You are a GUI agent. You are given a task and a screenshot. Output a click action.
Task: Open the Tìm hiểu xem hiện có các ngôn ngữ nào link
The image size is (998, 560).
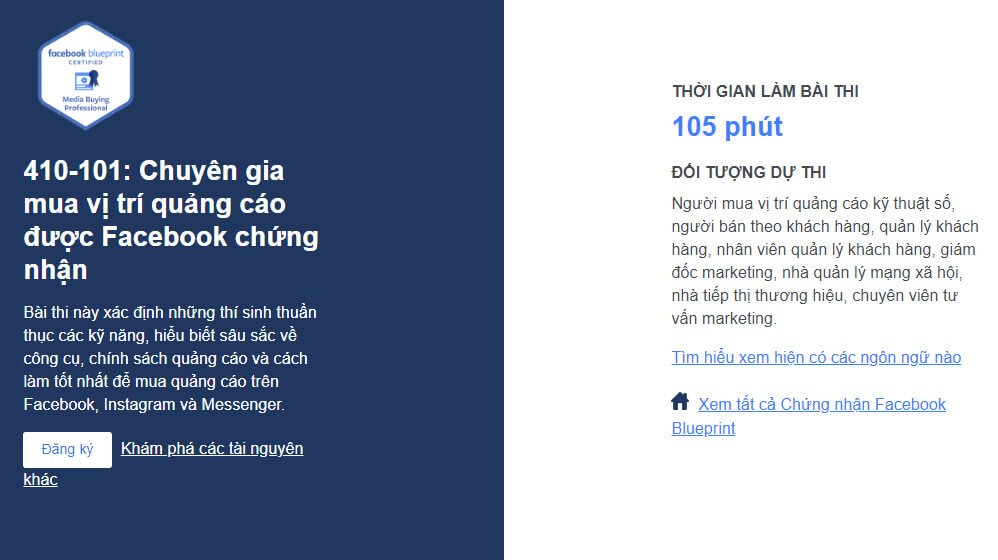816,357
